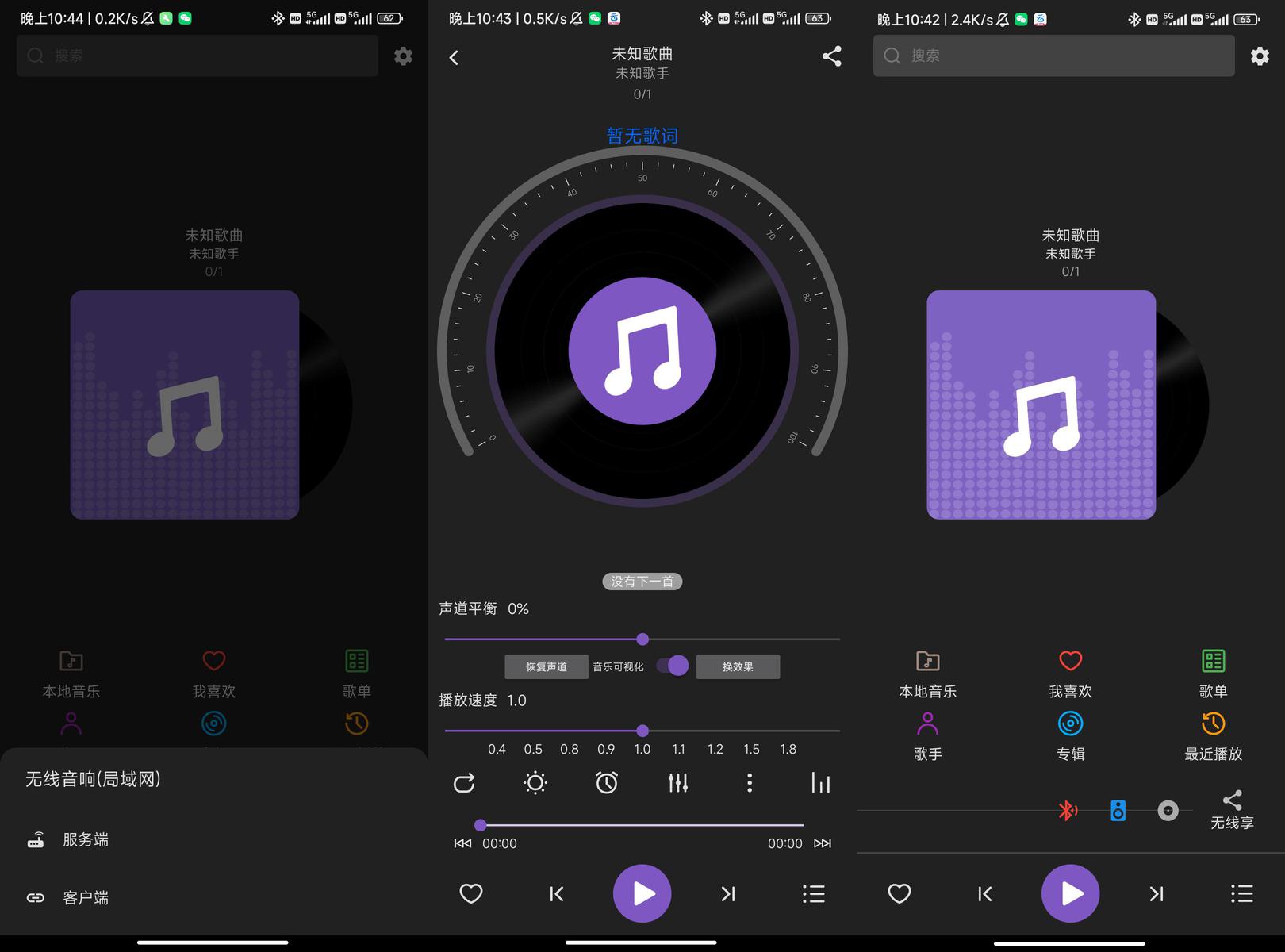Select 客户端 in the wireless speaker sheet
1285x952 pixels.
[x=86, y=897]
